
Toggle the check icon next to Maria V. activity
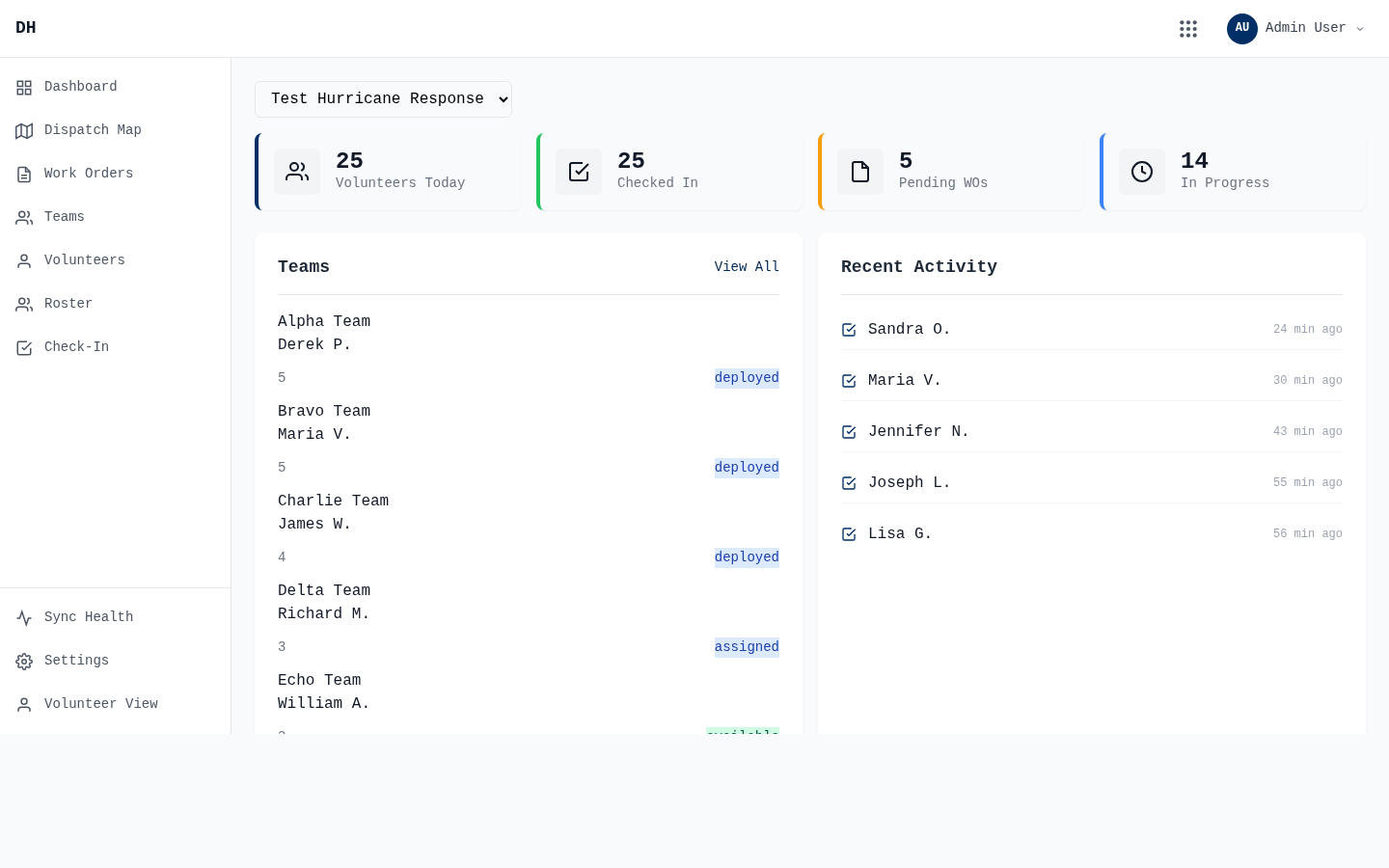849,381
